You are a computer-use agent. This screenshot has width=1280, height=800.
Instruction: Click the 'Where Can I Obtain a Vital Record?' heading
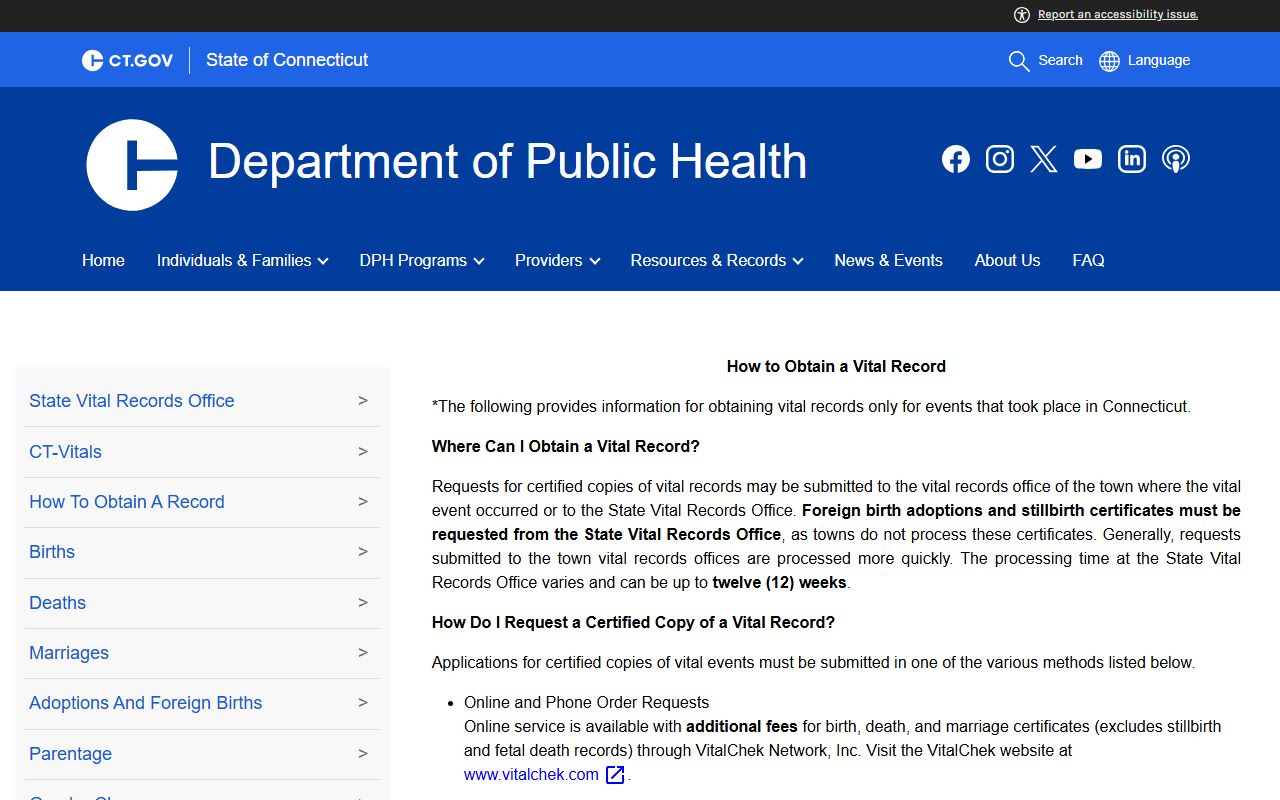click(566, 446)
